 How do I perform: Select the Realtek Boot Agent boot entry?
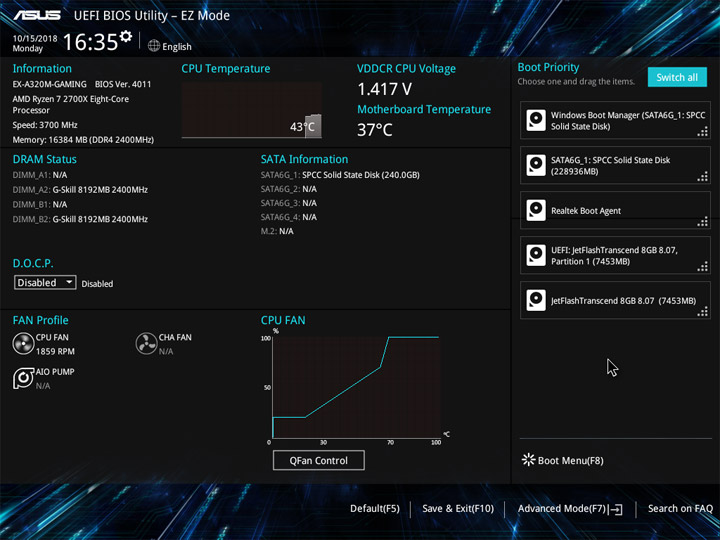pos(615,210)
